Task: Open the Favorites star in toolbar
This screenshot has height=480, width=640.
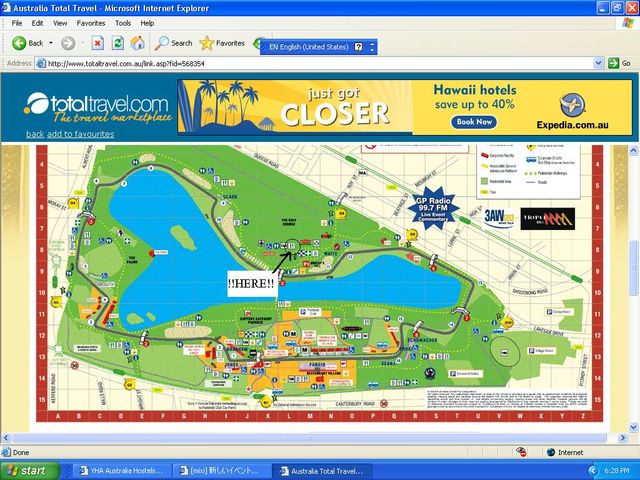Action: coord(222,43)
